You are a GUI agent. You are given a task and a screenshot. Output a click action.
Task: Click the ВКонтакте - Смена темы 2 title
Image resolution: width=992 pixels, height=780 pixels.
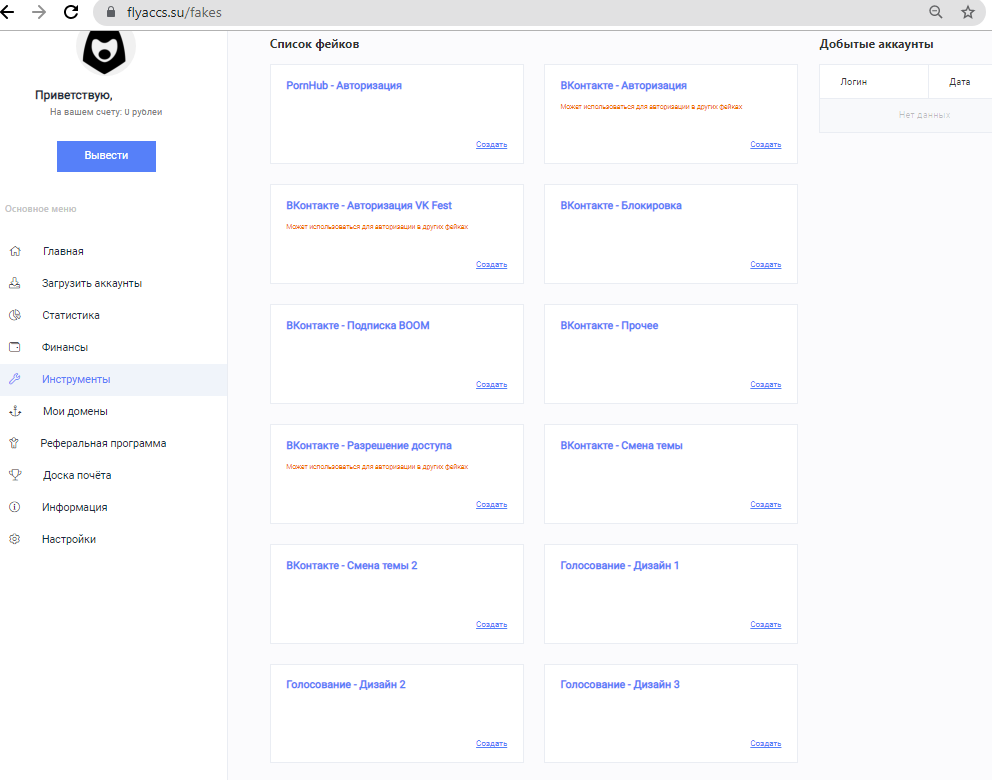352,566
